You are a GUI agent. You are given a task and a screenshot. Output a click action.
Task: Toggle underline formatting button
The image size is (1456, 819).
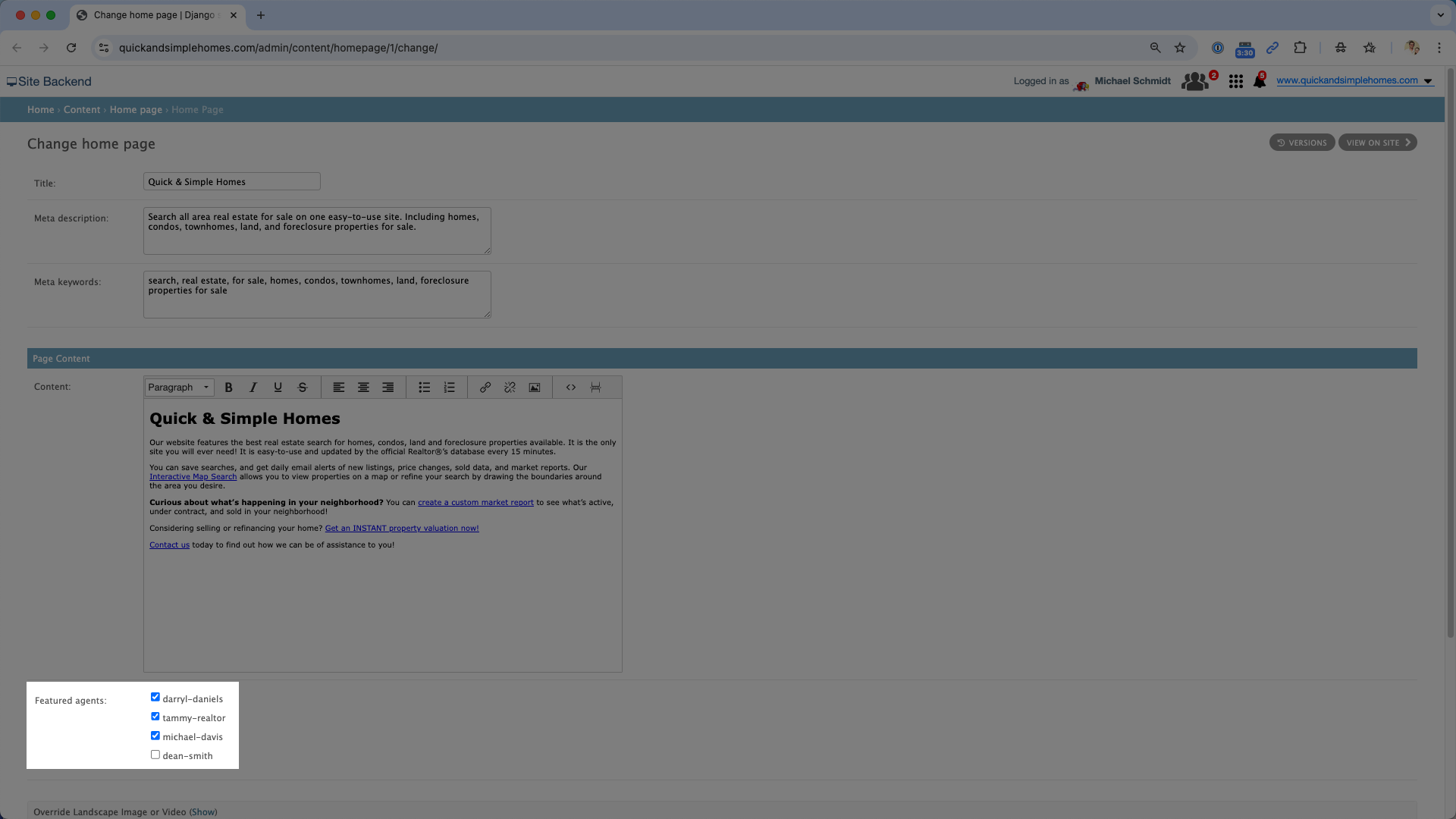coord(278,388)
